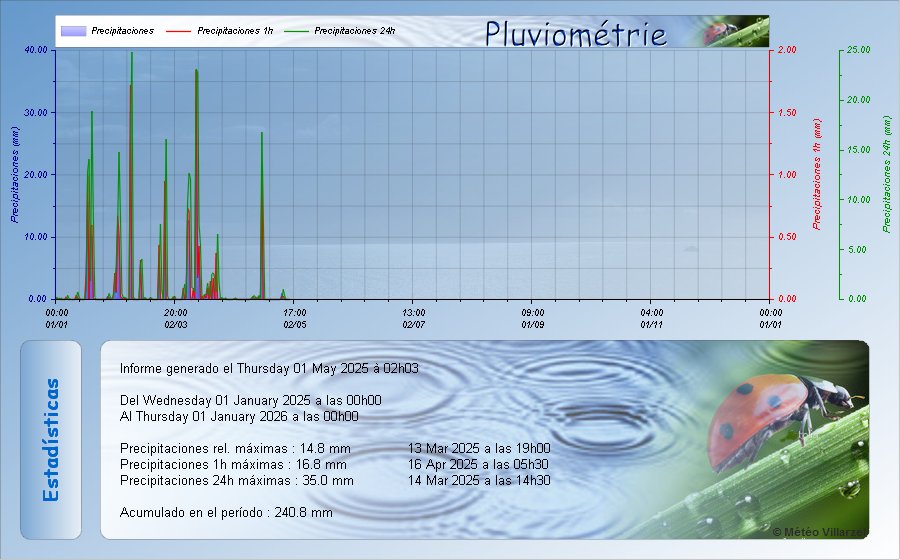Screen dimensions: 900x560
Task: Click the Al Thursday 01 January 2026 line
Action: click(x=239, y=417)
